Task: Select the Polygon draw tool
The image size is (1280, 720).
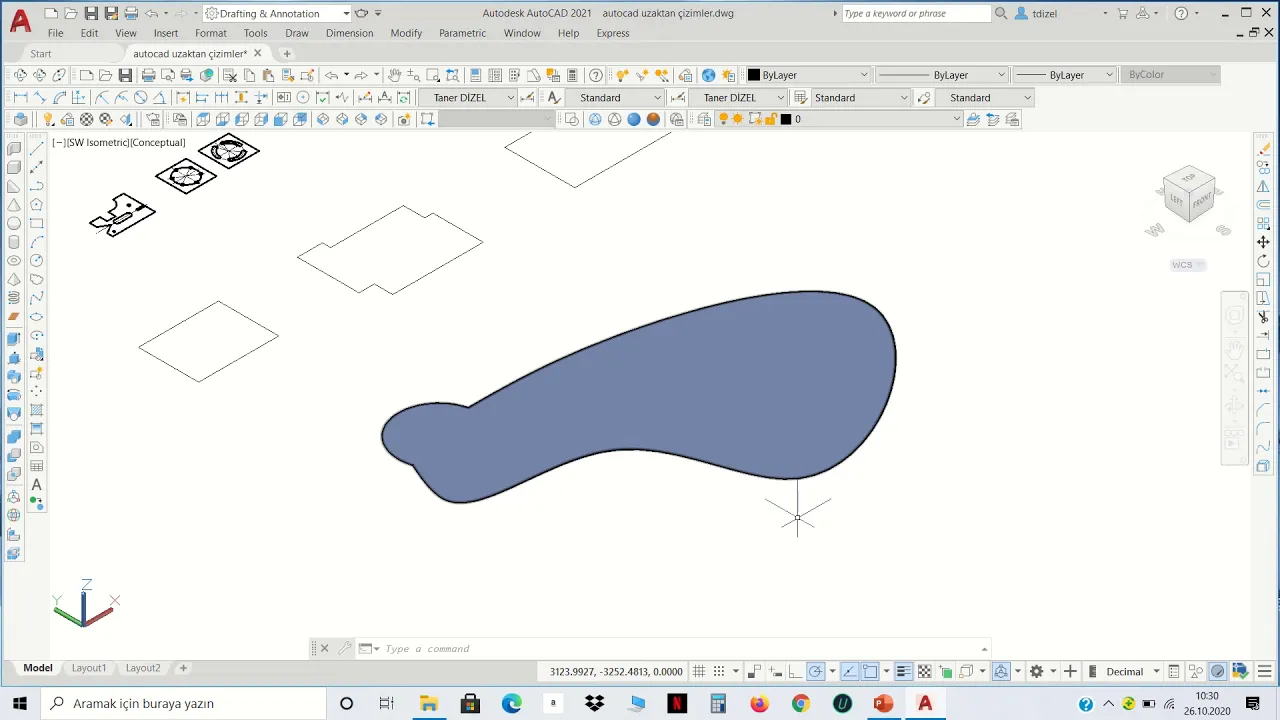Action: [x=37, y=204]
